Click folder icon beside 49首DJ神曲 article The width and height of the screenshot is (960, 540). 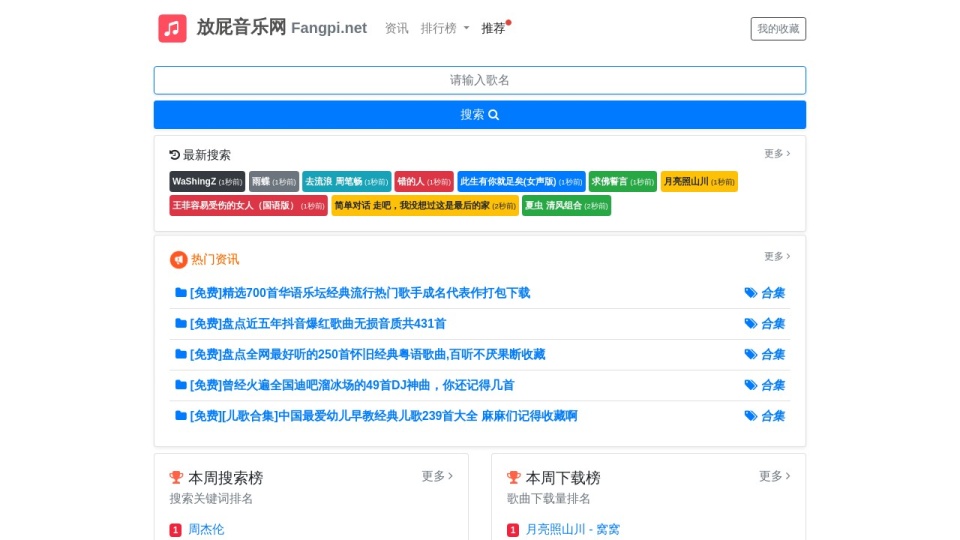coord(181,384)
